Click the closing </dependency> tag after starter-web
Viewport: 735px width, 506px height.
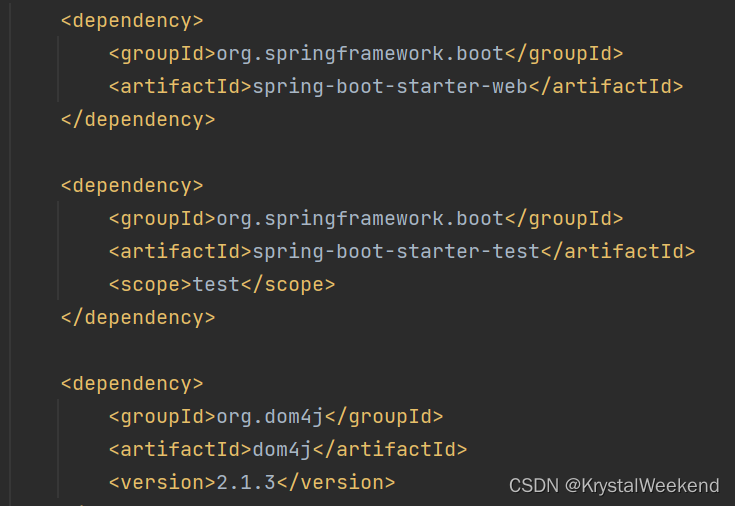pyautogui.click(x=138, y=120)
